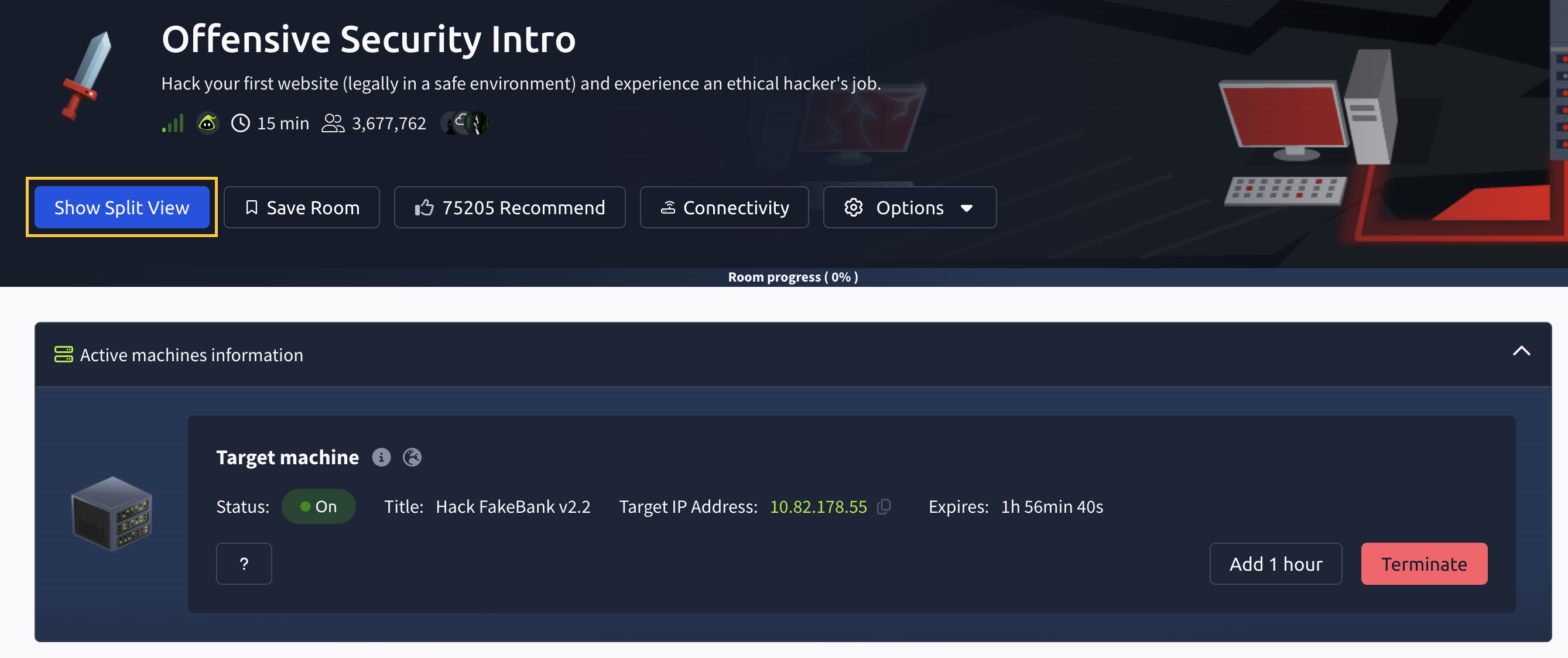Click the 3,677,762 users count
The height and width of the screenshot is (658, 1568).
(x=388, y=124)
